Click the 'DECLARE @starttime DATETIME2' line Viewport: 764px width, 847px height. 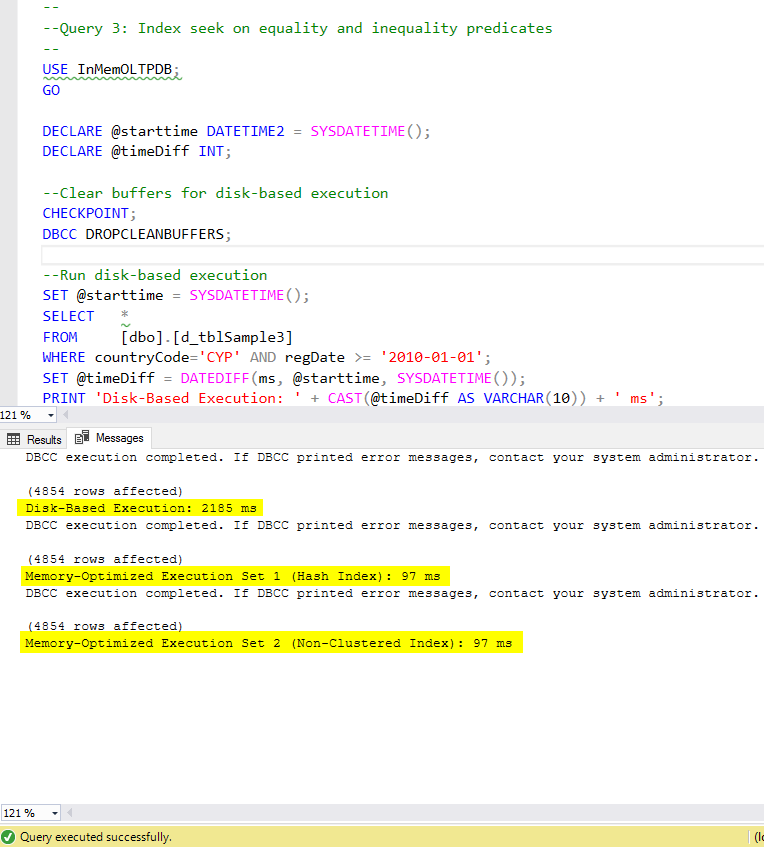coord(236,131)
